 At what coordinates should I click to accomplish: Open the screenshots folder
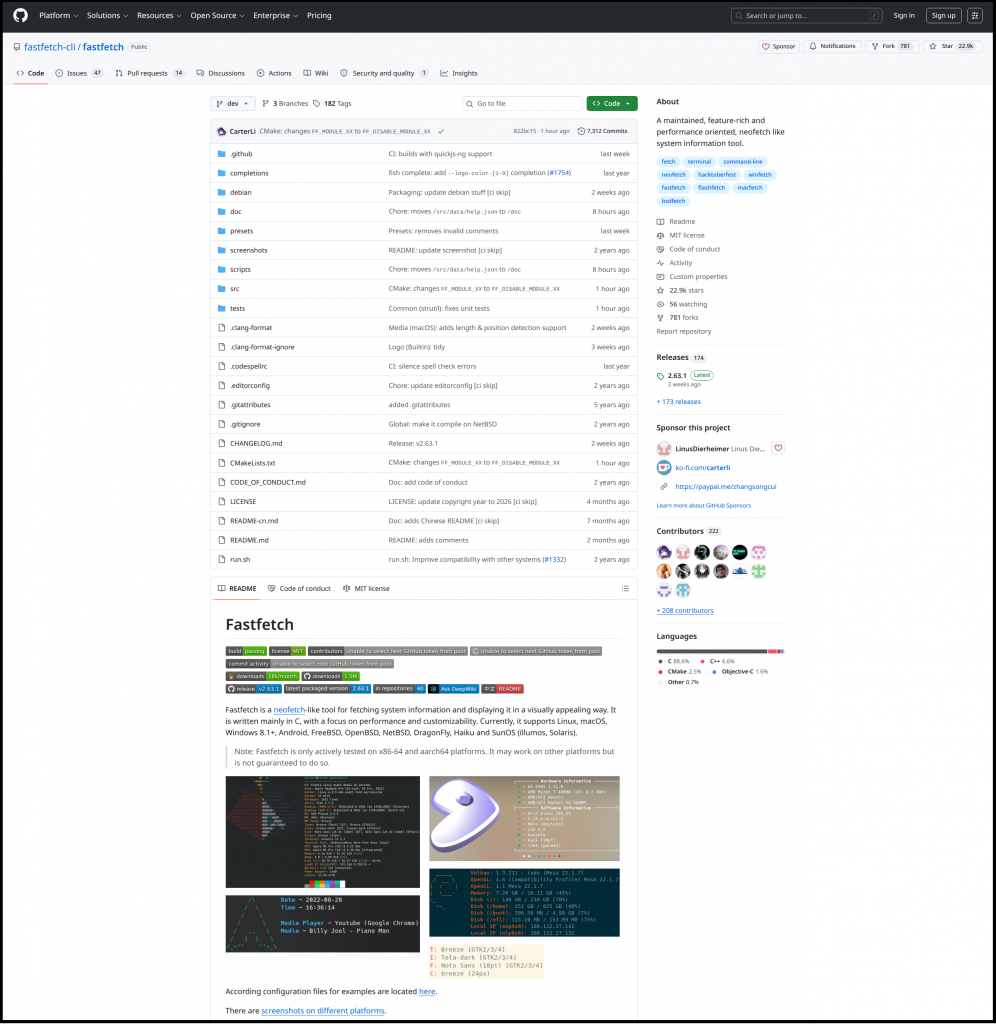(248, 250)
